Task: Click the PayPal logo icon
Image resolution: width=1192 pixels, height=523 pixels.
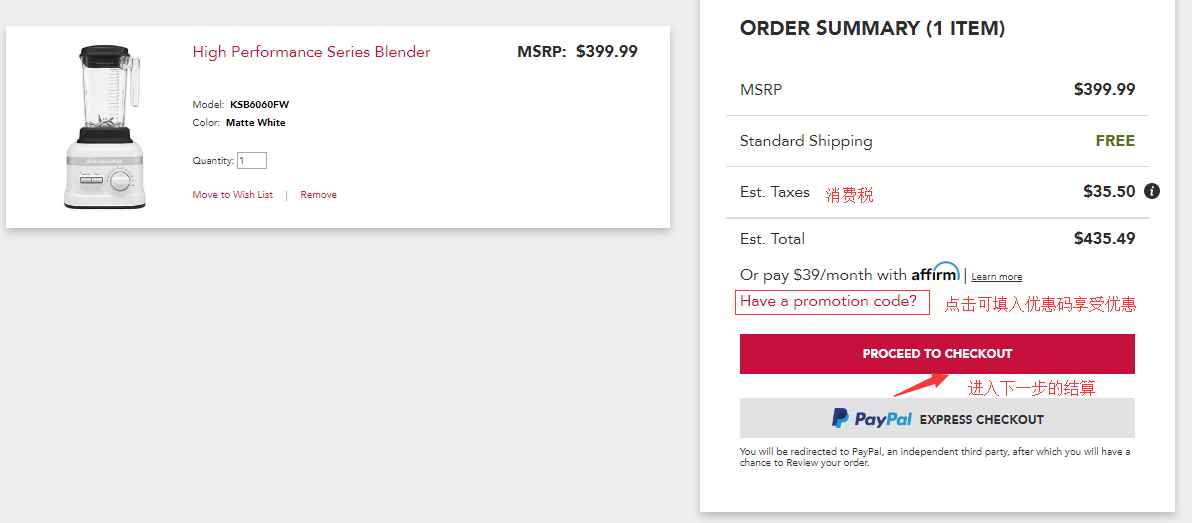Action: [x=841, y=418]
